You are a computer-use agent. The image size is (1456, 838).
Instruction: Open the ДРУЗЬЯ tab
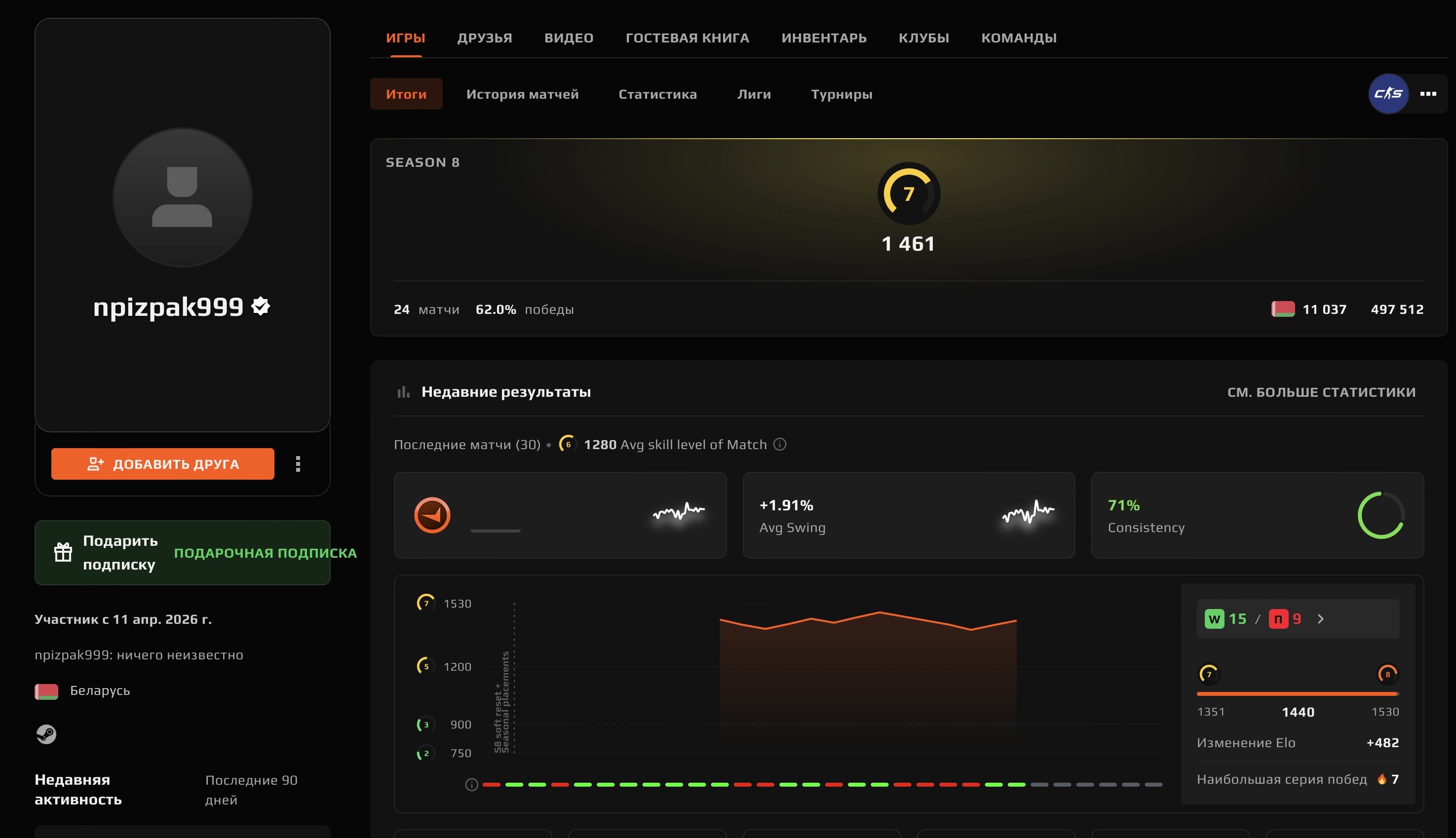(x=485, y=38)
